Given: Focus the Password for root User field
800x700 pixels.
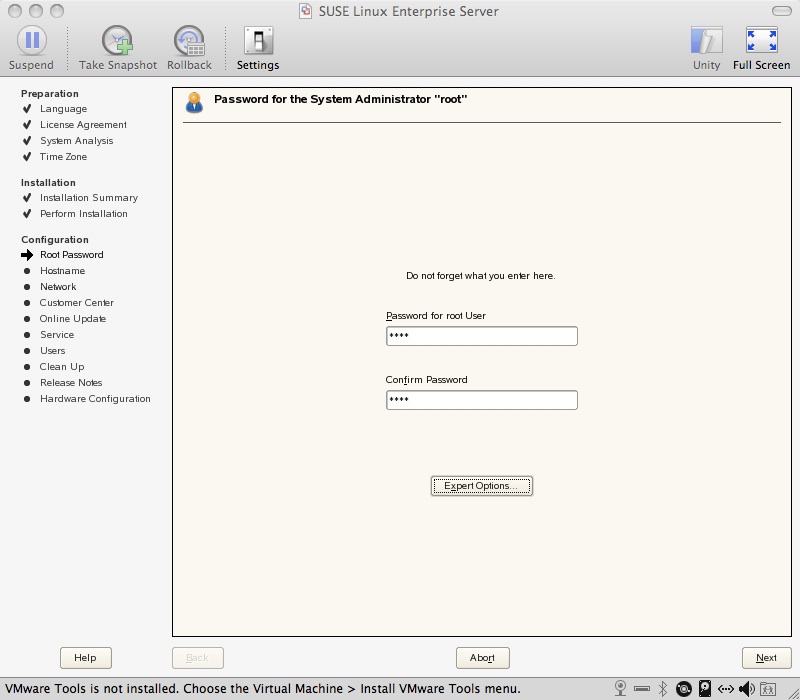Looking at the screenshot, I should coord(482,336).
